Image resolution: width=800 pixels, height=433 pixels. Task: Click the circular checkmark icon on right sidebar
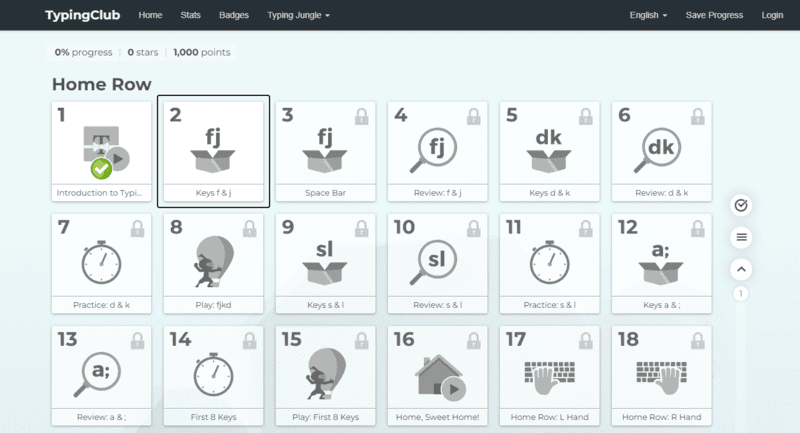pyautogui.click(x=741, y=205)
